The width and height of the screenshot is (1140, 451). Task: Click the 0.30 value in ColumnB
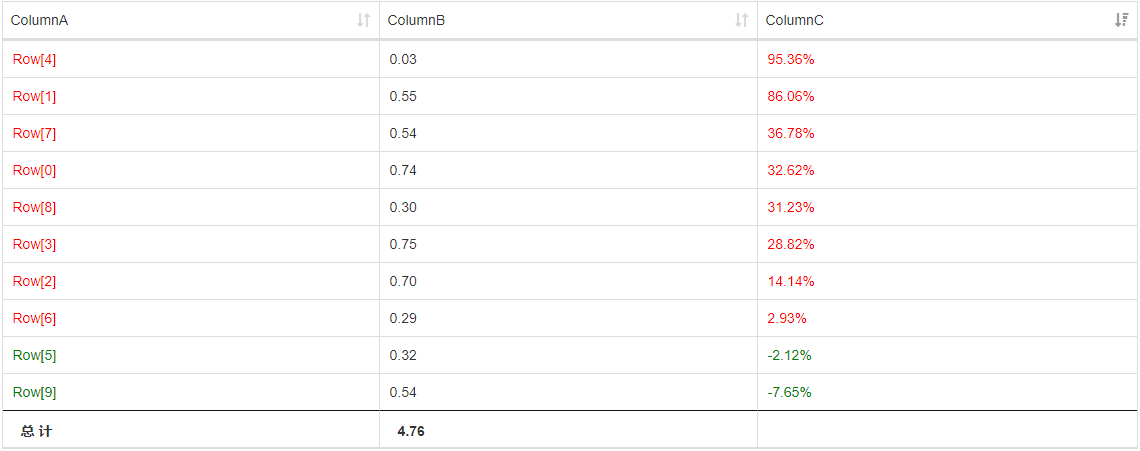[403, 208]
